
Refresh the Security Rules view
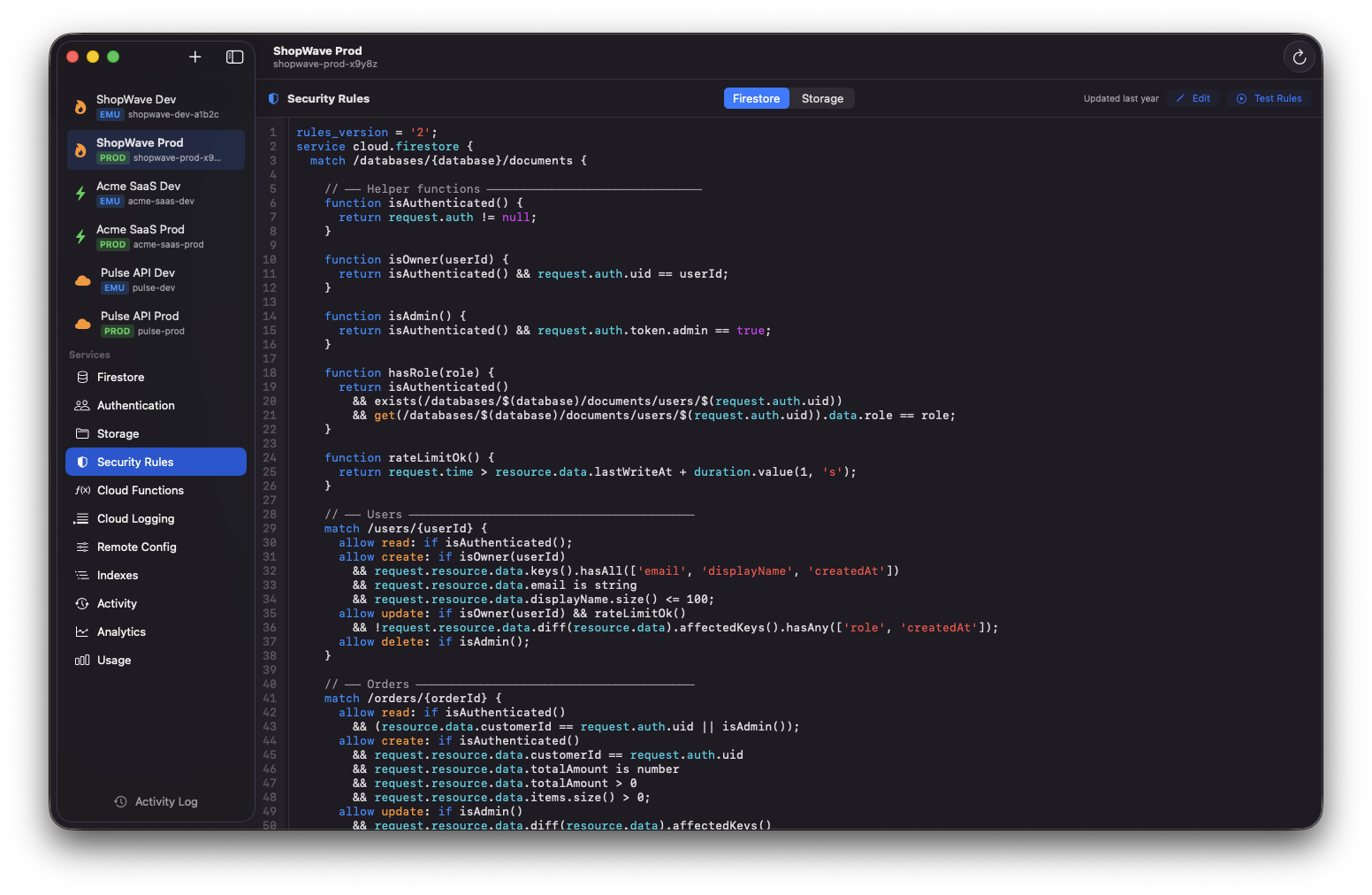[x=1299, y=57]
